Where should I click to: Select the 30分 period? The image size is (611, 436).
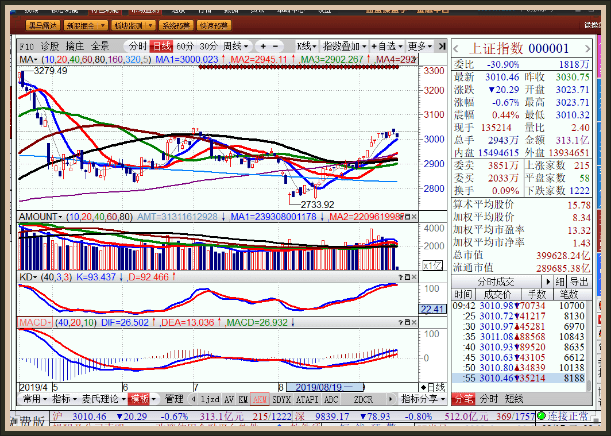coord(208,46)
